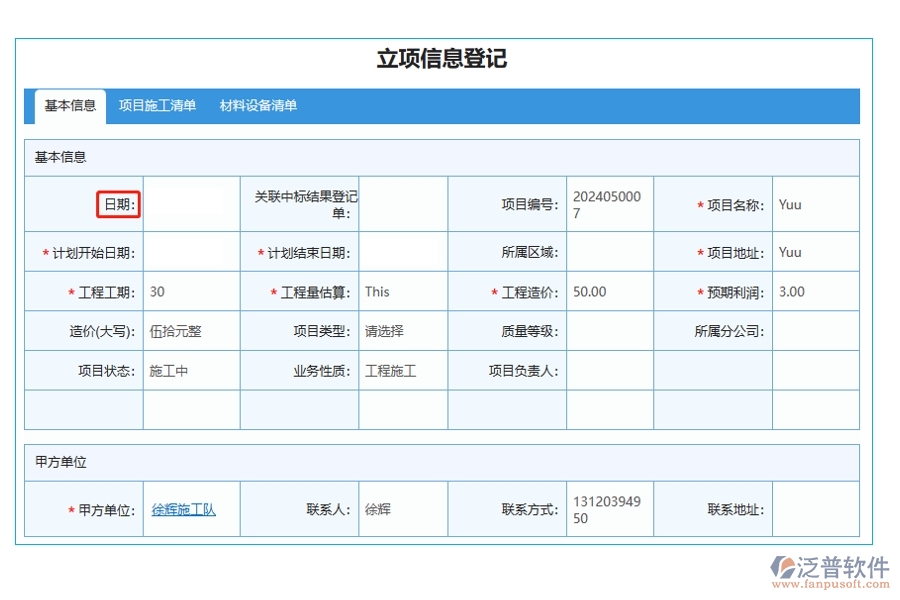Viewport: 900px width, 600px height.
Task: Select the 项目编号 value 2024050007
Action: pos(607,204)
